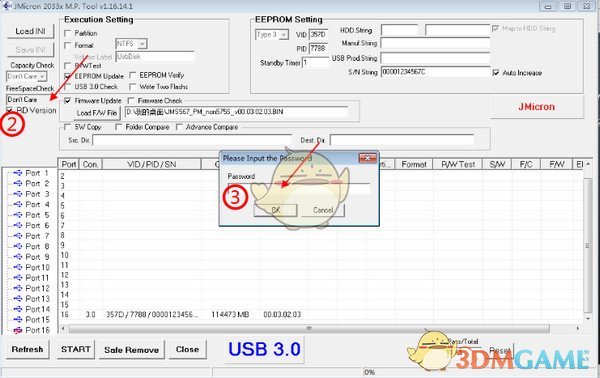
Task: Click the S/N String input field
Action: click(435, 72)
